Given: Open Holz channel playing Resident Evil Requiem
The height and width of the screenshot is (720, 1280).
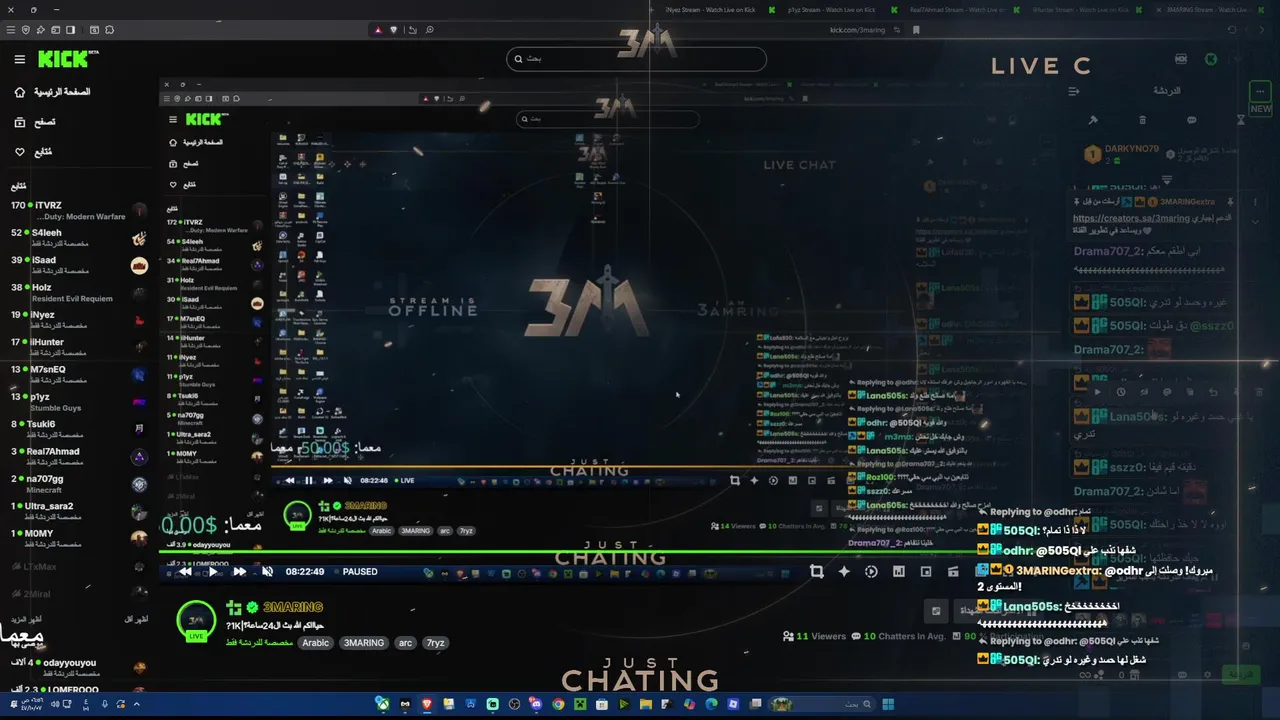Looking at the screenshot, I should [x=78, y=293].
